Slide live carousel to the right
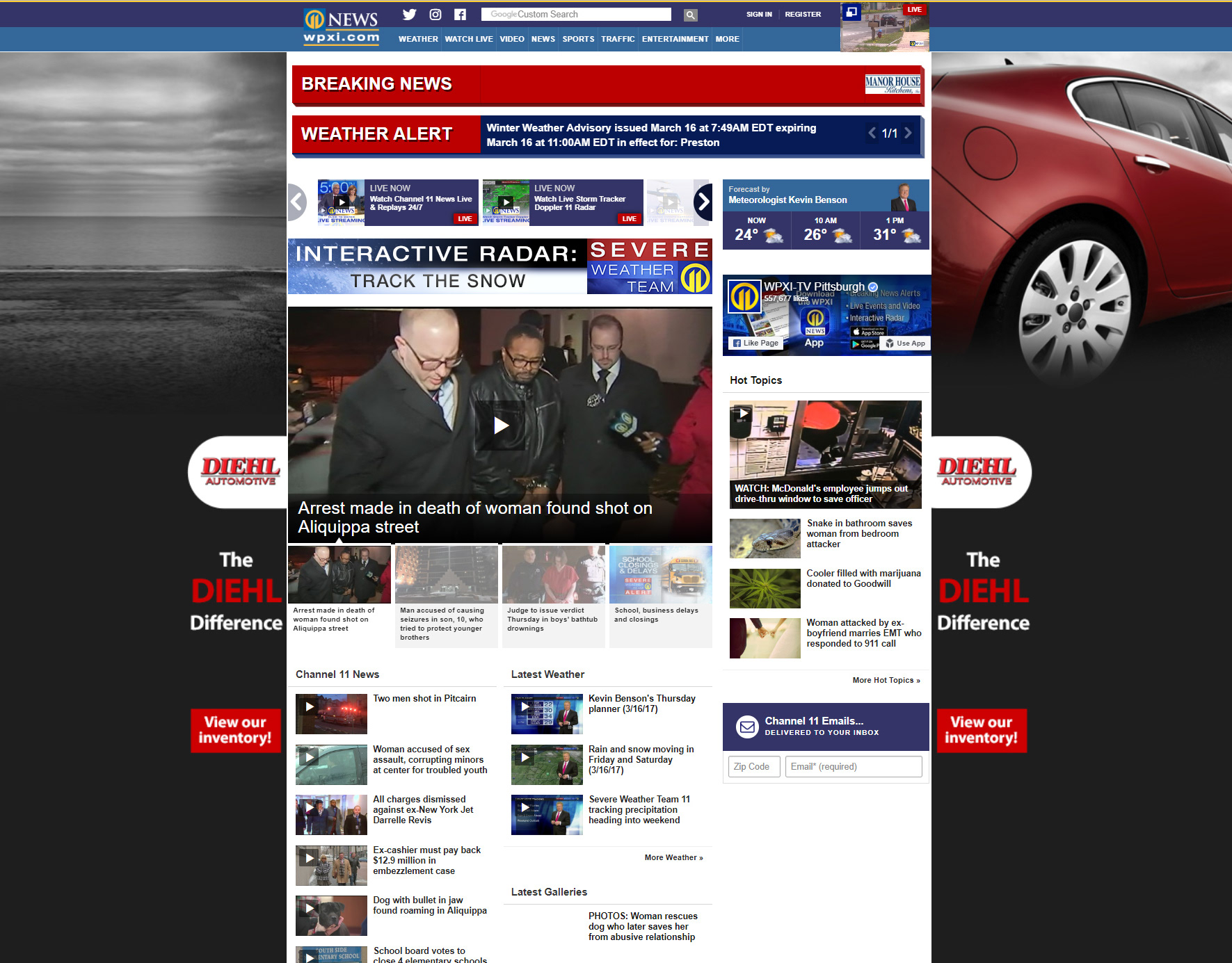This screenshot has width=1232, height=963. [703, 202]
